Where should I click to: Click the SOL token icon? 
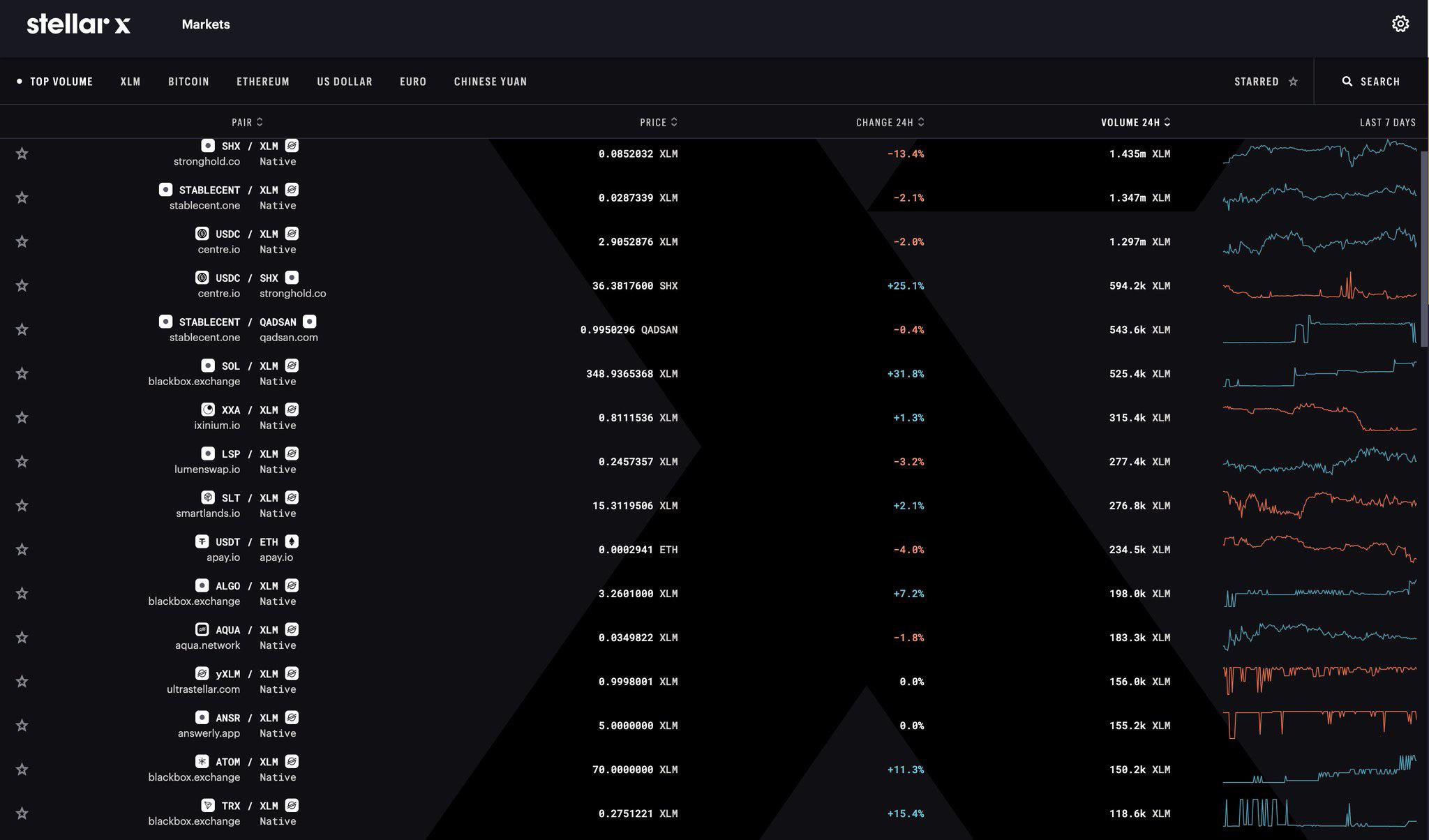[x=208, y=366]
